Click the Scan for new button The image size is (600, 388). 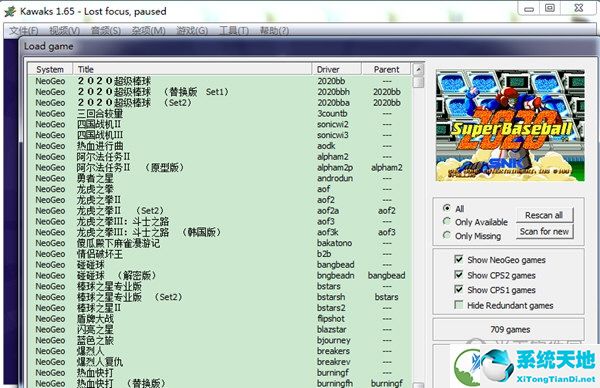545,231
